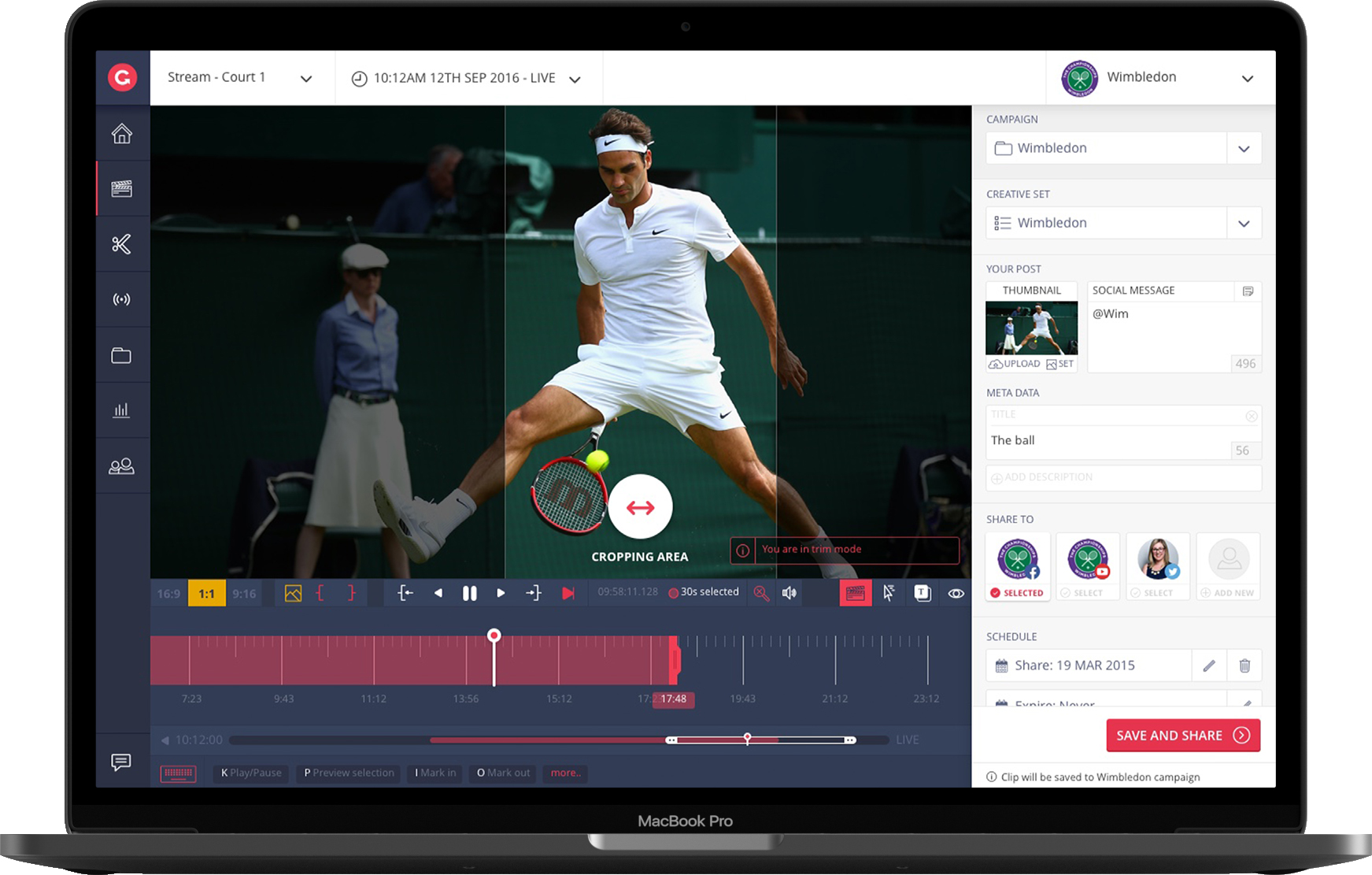Select the YouTube Wimbledon share account
The width and height of the screenshot is (1372, 875).
1088,566
